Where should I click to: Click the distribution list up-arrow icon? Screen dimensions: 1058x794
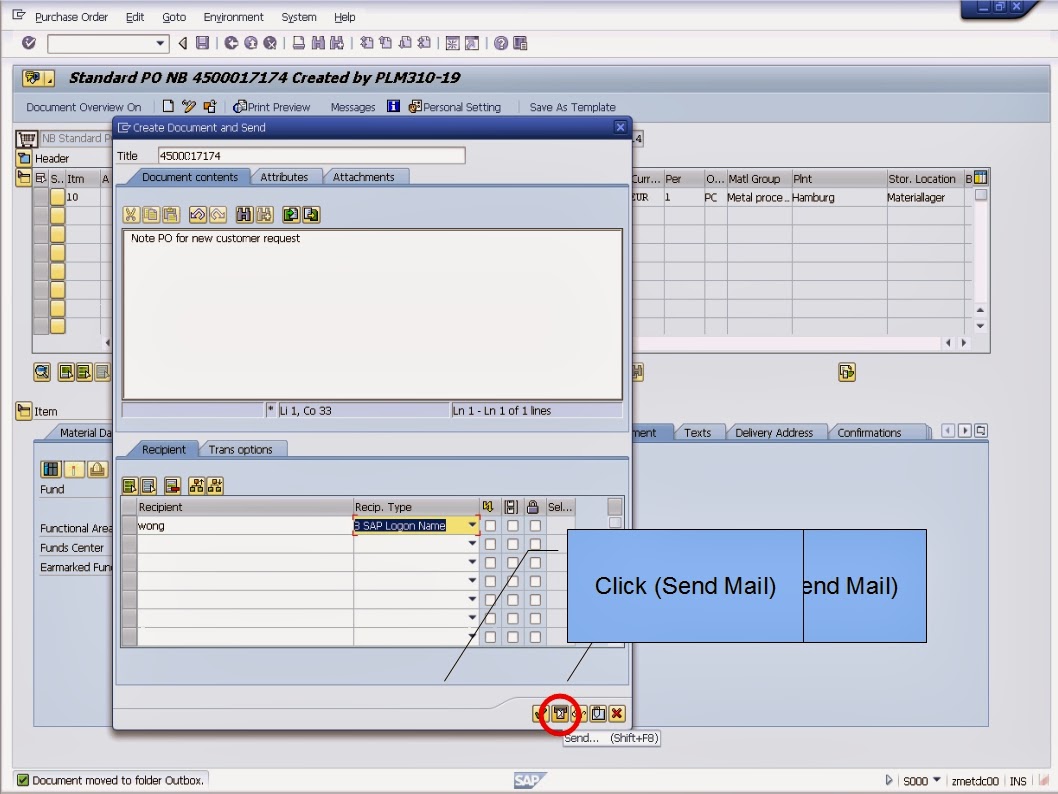click(x=196, y=485)
